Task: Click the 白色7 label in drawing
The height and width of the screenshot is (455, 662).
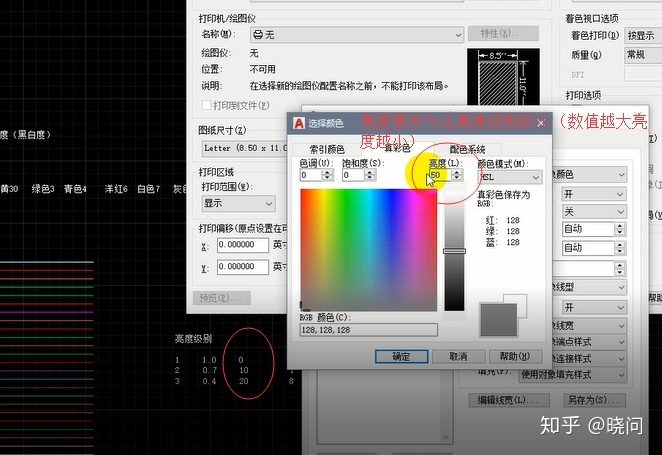Action: (148, 189)
